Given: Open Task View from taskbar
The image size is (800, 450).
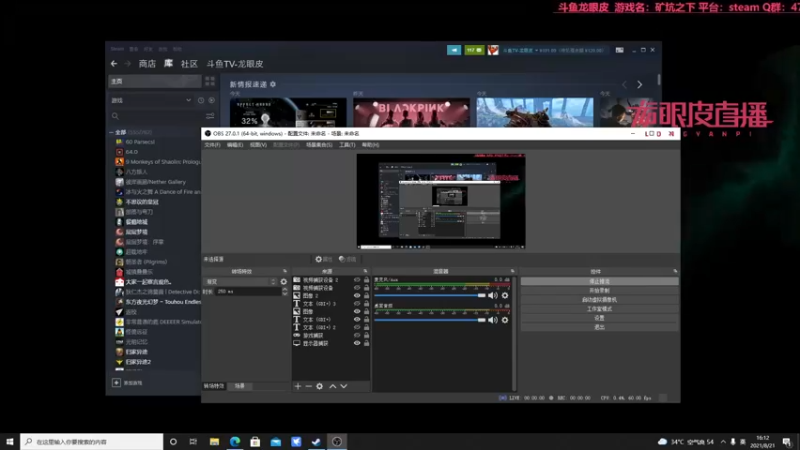Looking at the screenshot, I should point(193,442).
